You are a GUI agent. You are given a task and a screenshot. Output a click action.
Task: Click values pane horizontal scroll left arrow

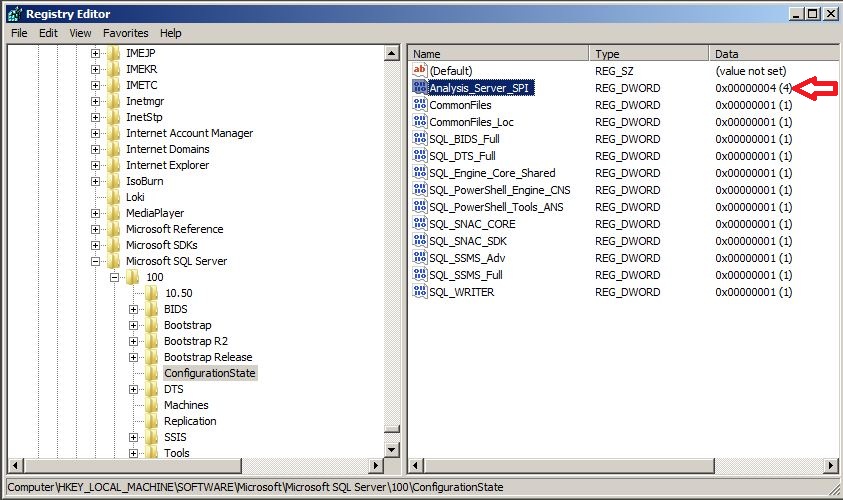click(x=417, y=466)
